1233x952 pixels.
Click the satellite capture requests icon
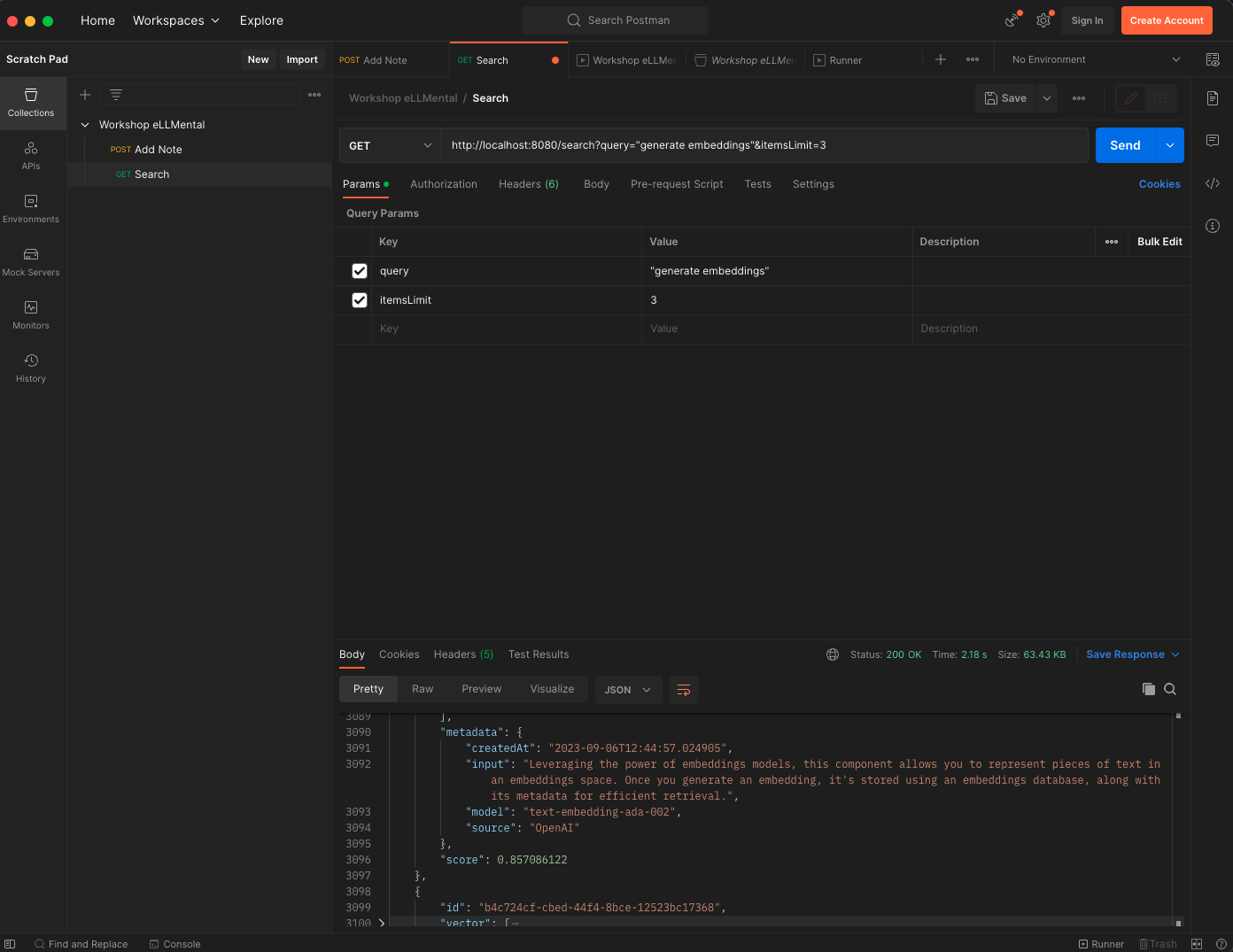pyautogui.click(x=1012, y=20)
